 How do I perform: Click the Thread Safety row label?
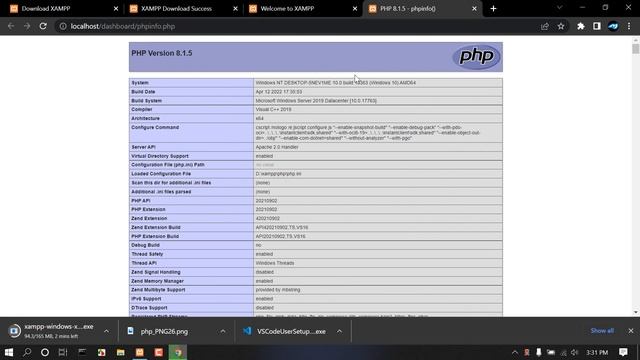tap(147, 254)
